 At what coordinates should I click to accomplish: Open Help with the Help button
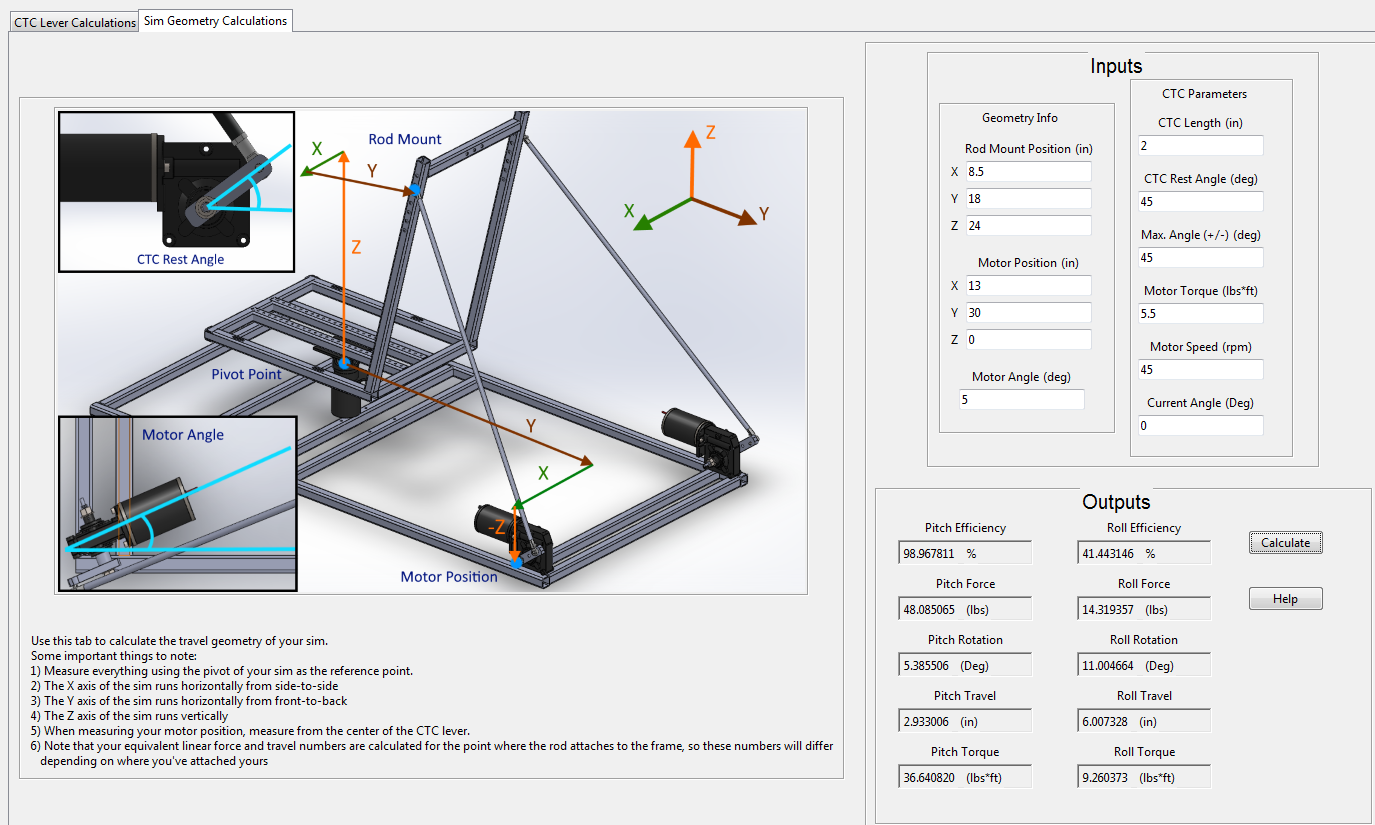click(1285, 599)
